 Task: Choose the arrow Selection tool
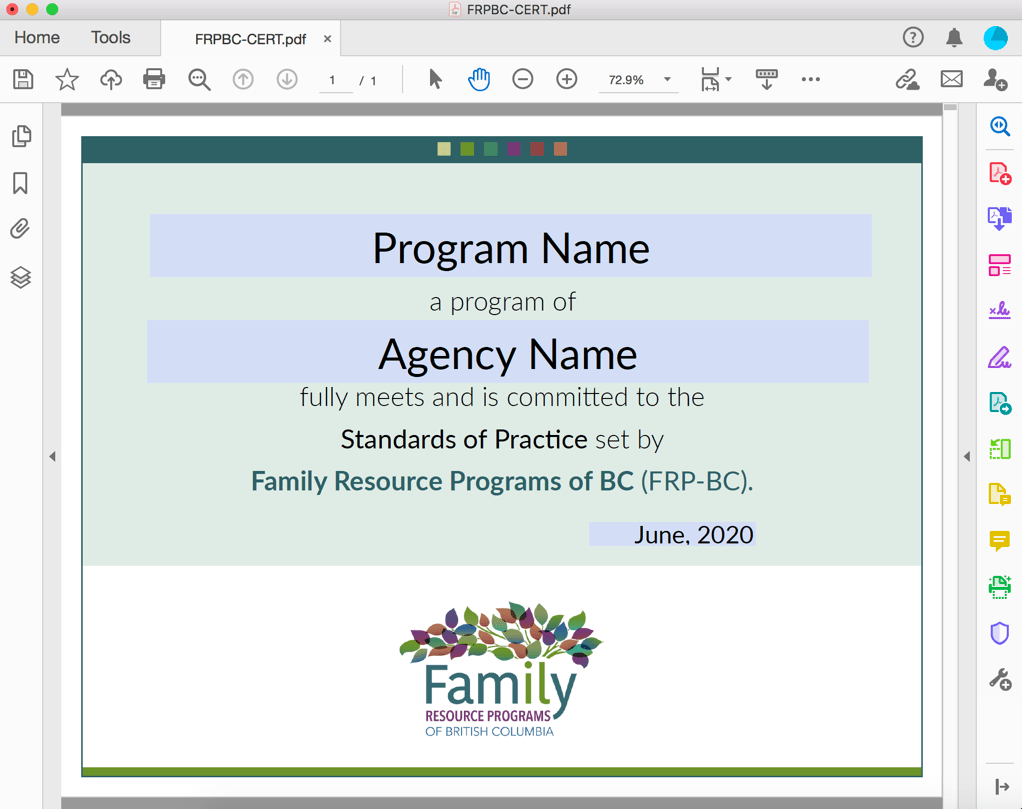click(435, 79)
